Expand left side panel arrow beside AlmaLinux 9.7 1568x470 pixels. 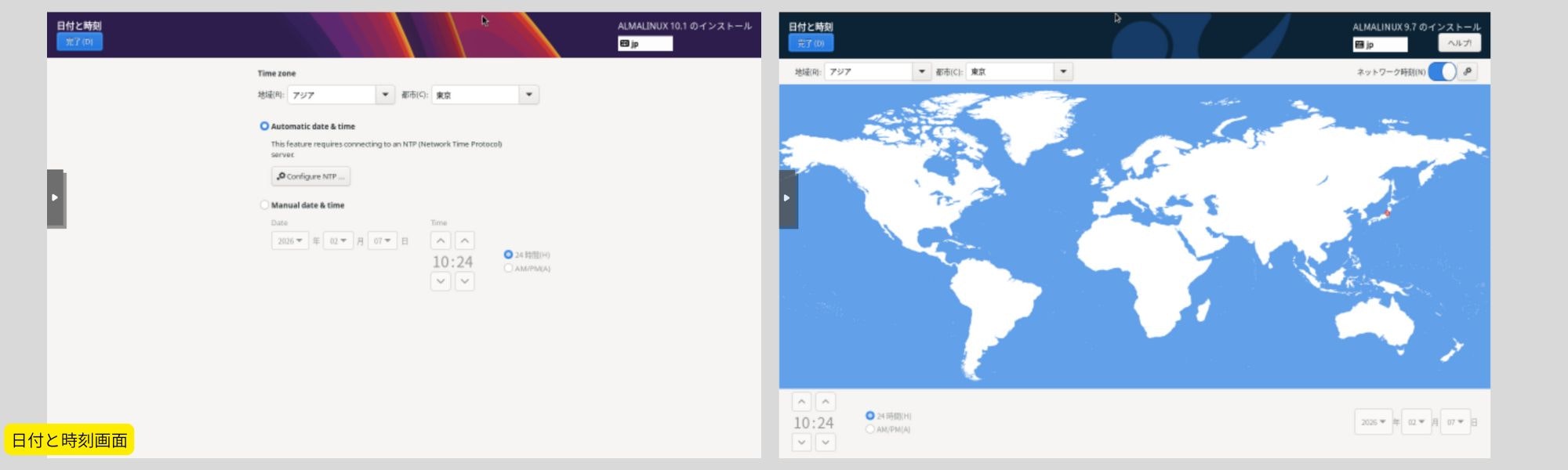(787, 198)
